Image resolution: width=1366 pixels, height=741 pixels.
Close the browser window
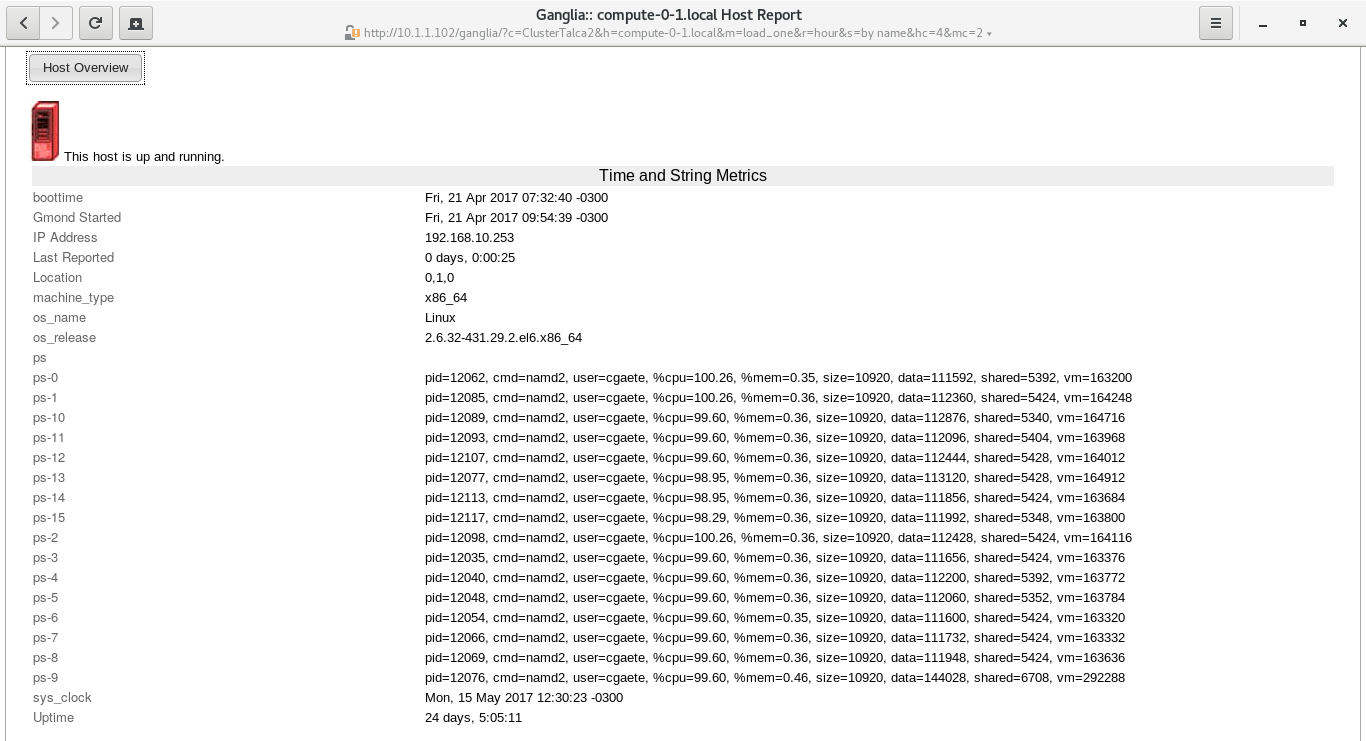(1343, 23)
